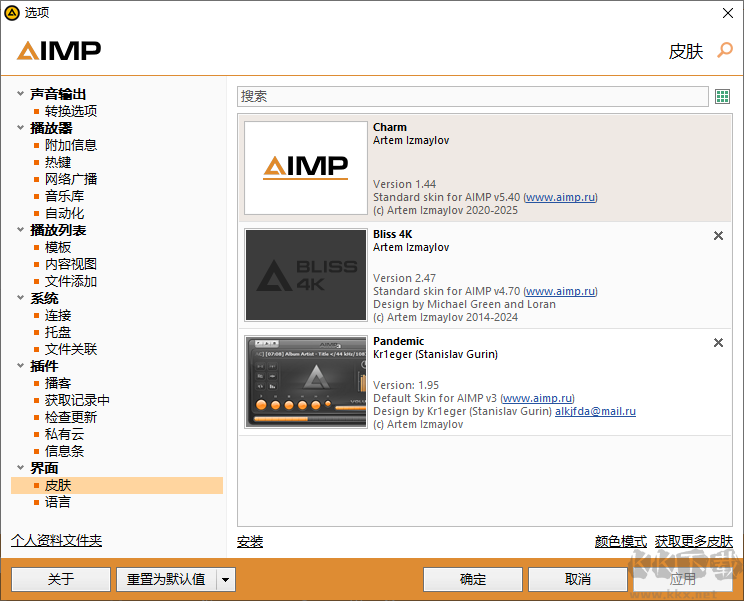
Task: Click the AIMP logo in header
Action: 59,51
